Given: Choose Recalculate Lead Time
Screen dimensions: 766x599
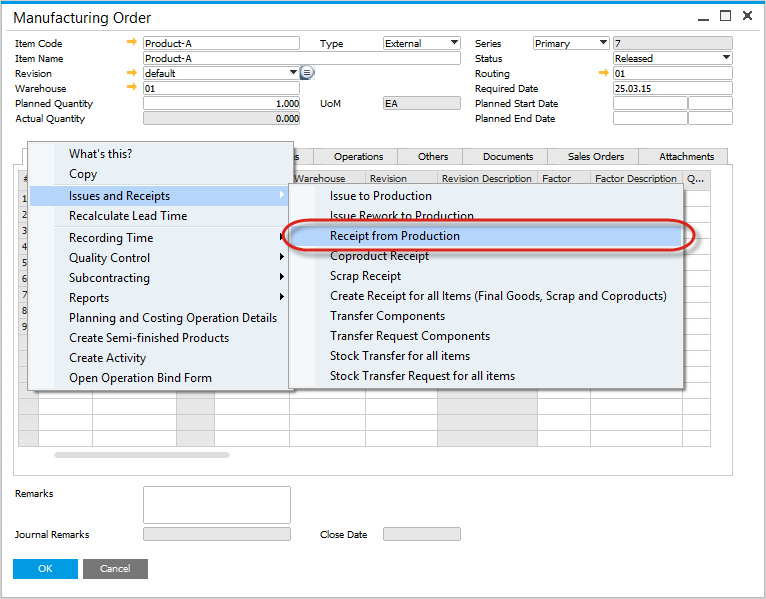Looking at the screenshot, I should (x=128, y=216).
